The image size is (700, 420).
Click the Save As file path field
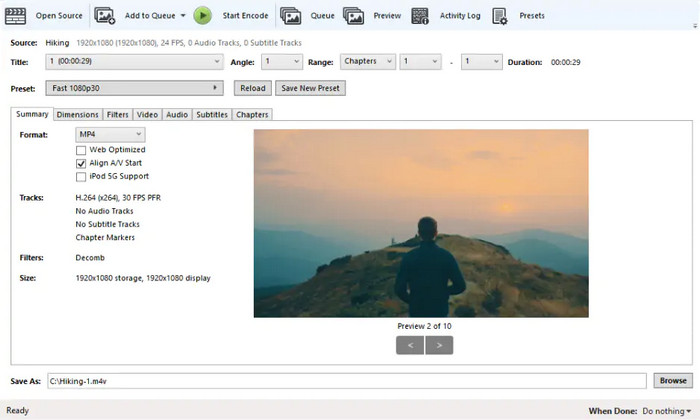point(346,381)
